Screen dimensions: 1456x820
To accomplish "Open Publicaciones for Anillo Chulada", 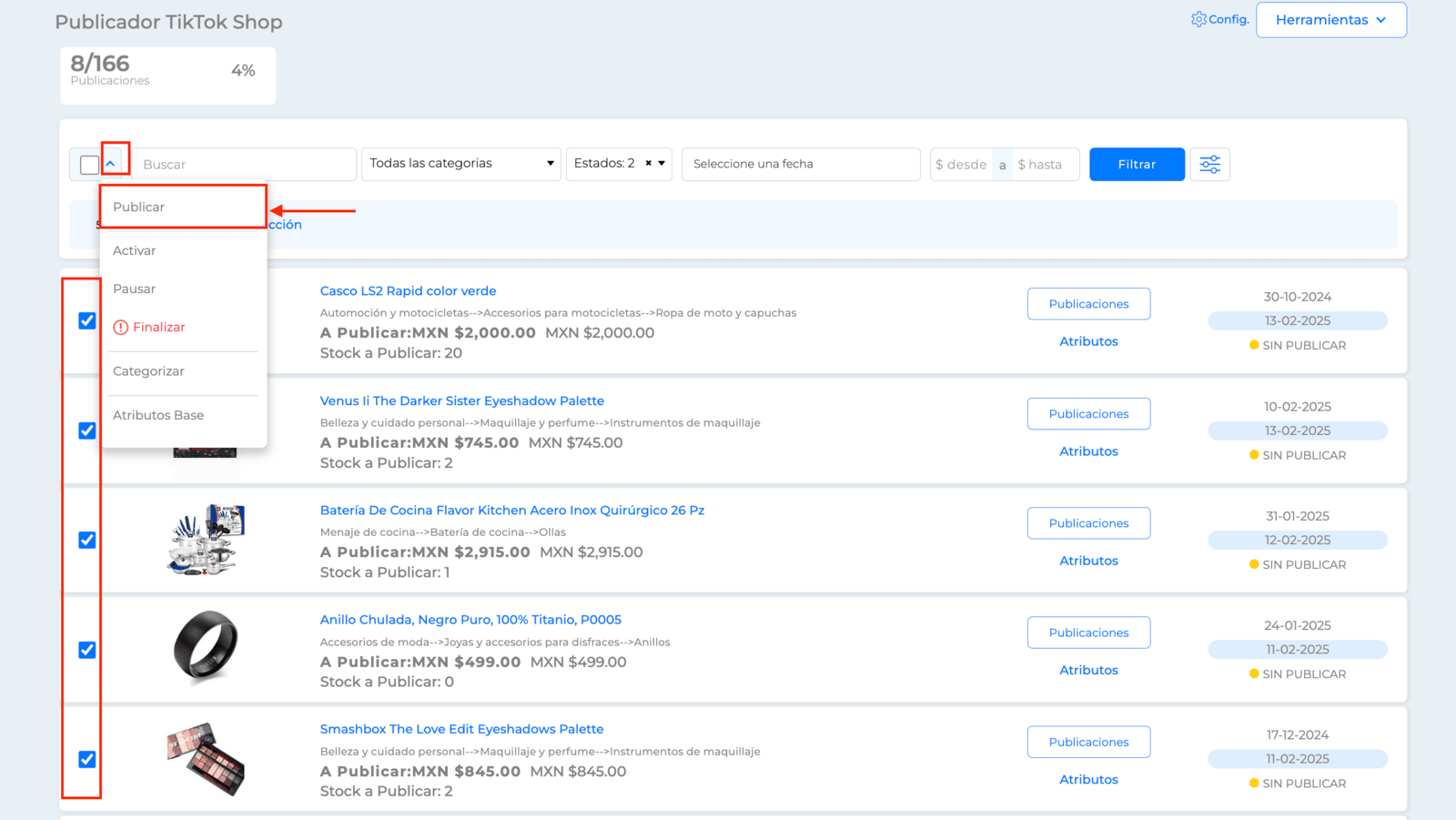I will tap(1088, 633).
